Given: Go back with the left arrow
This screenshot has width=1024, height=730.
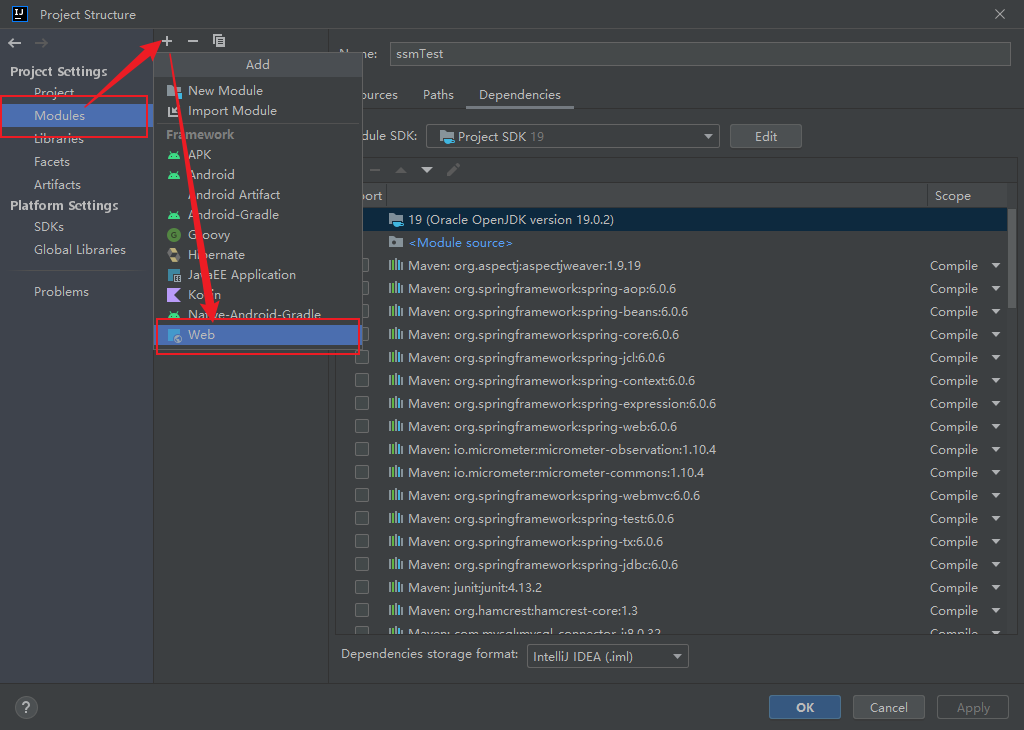Looking at the screenshot, I should point(15,43).
